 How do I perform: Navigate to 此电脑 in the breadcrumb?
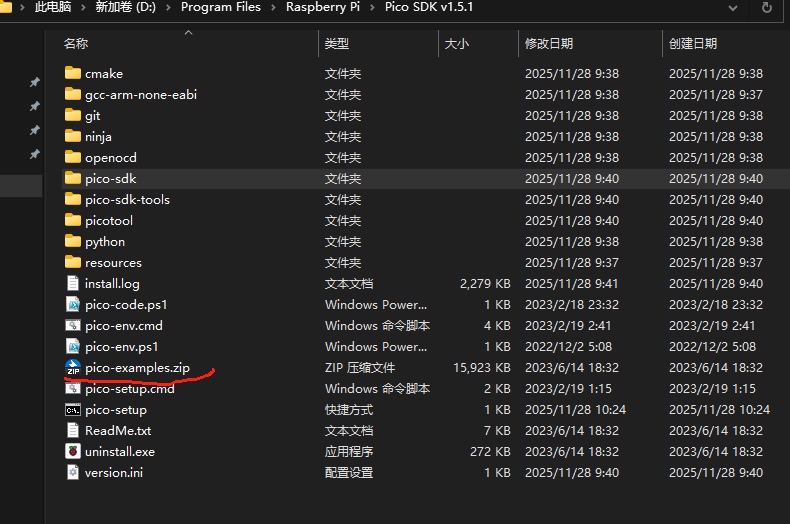(53, 7)
